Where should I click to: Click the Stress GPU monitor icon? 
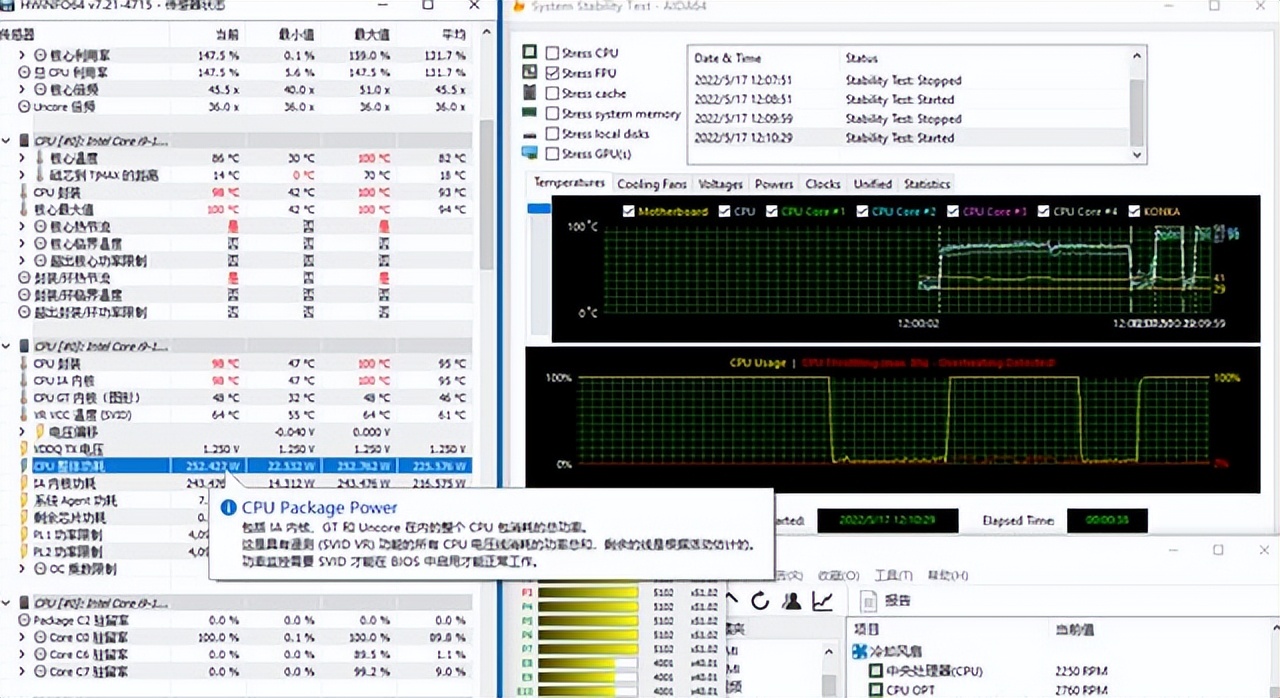(531, 152)
